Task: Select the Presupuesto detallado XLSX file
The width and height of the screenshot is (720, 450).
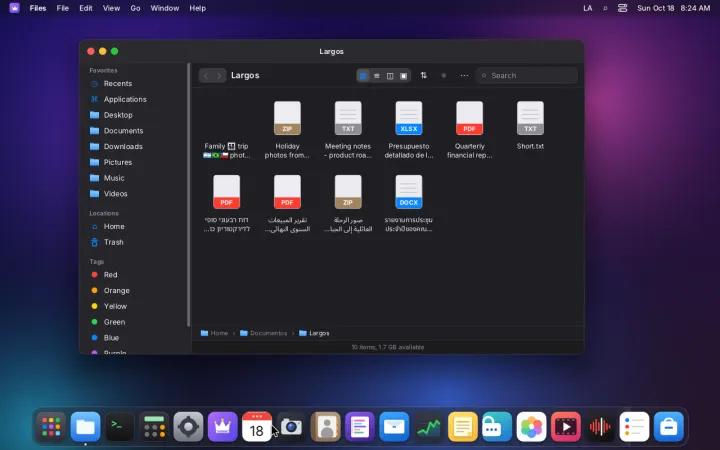Action: [409, 129]
